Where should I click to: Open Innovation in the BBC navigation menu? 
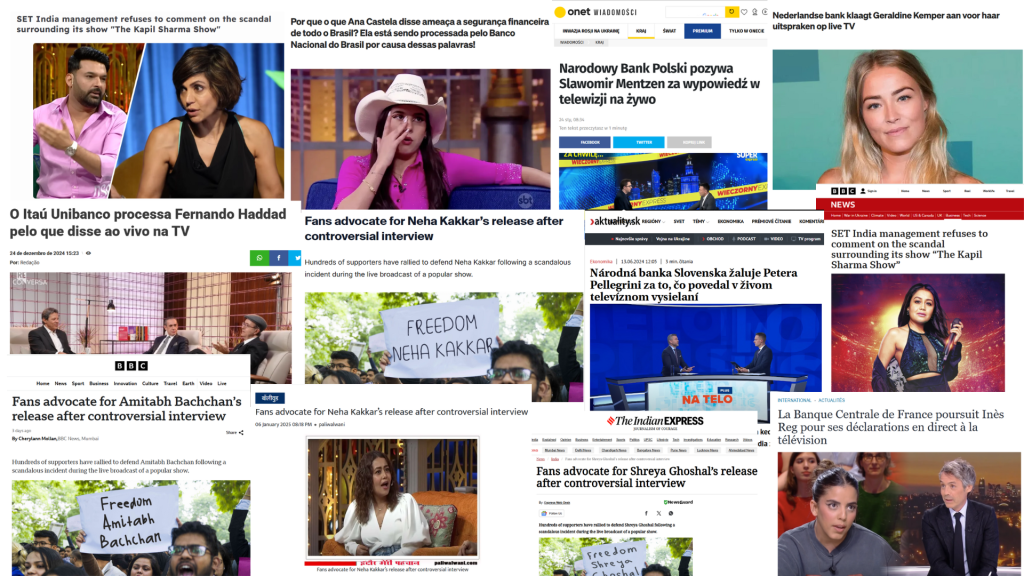(x=125, y=383)
